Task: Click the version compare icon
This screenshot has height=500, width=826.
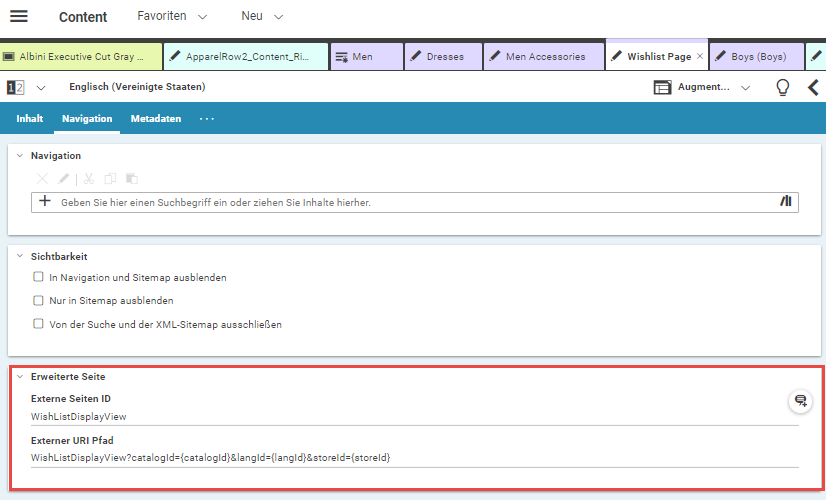Action: tap(15, 87)
